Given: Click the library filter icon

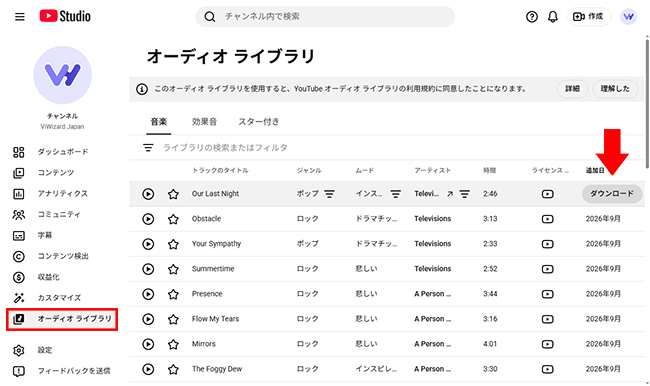Looking at the screenshot, I should click(148, 148).
